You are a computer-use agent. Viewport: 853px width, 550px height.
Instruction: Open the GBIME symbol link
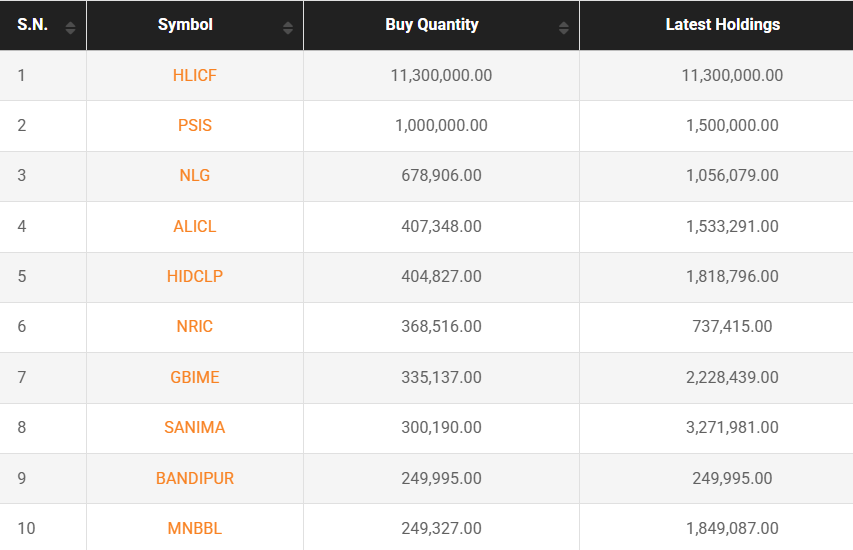tap(194, 378)
